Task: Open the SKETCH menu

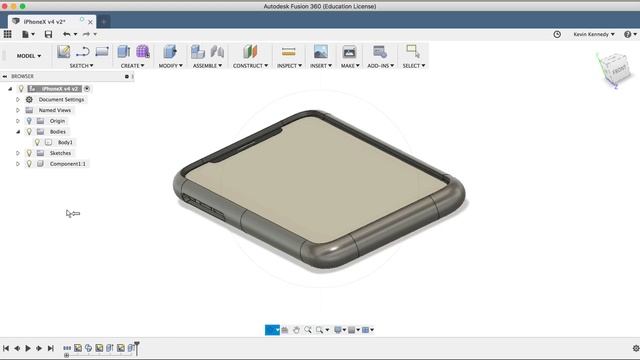Action: [x=81, y=65]
